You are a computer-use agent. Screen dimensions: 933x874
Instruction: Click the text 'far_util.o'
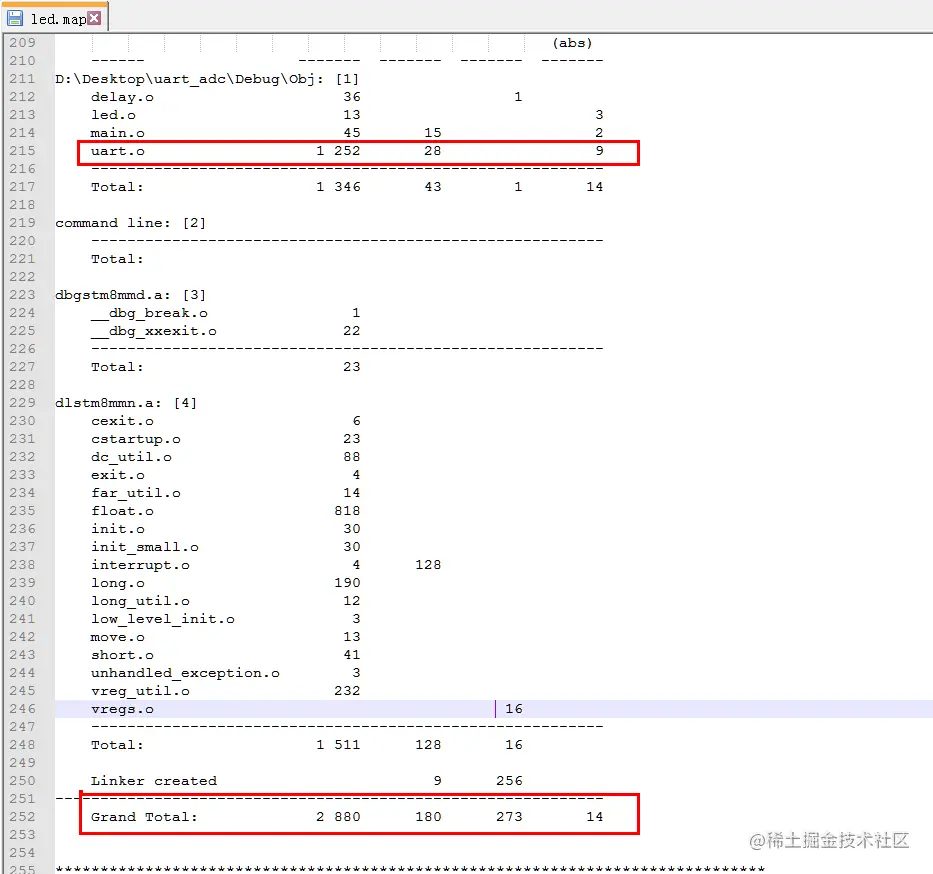pyautogui.click(x=136, y=493)
